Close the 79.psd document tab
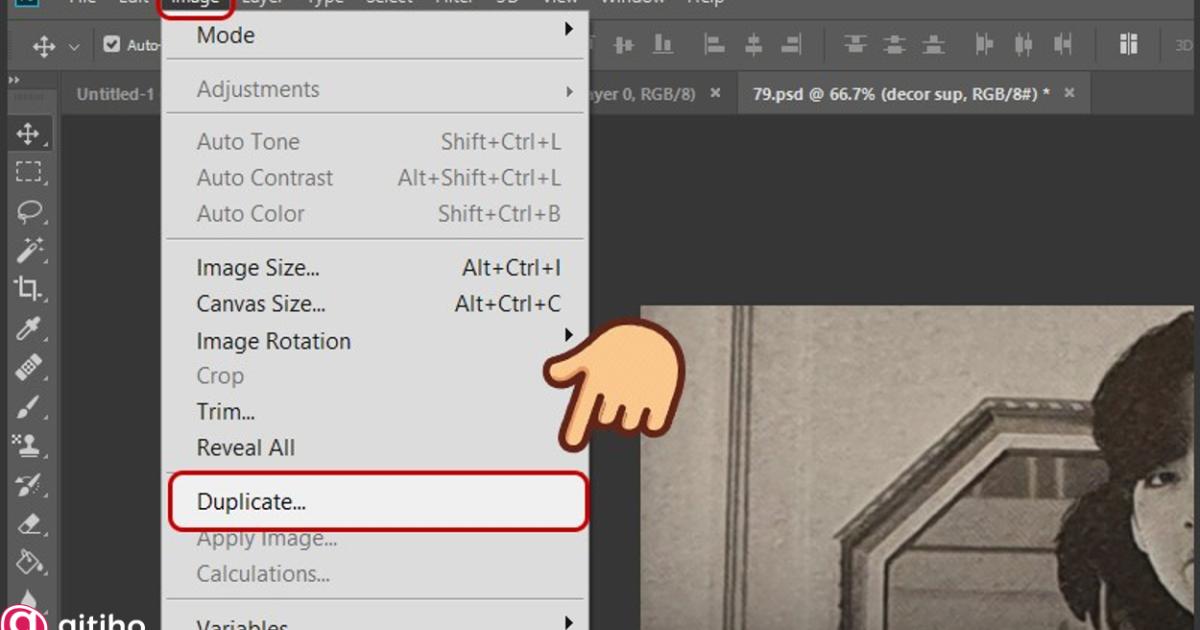The width and height of the screenshot is (1200, 630). 1069,93
